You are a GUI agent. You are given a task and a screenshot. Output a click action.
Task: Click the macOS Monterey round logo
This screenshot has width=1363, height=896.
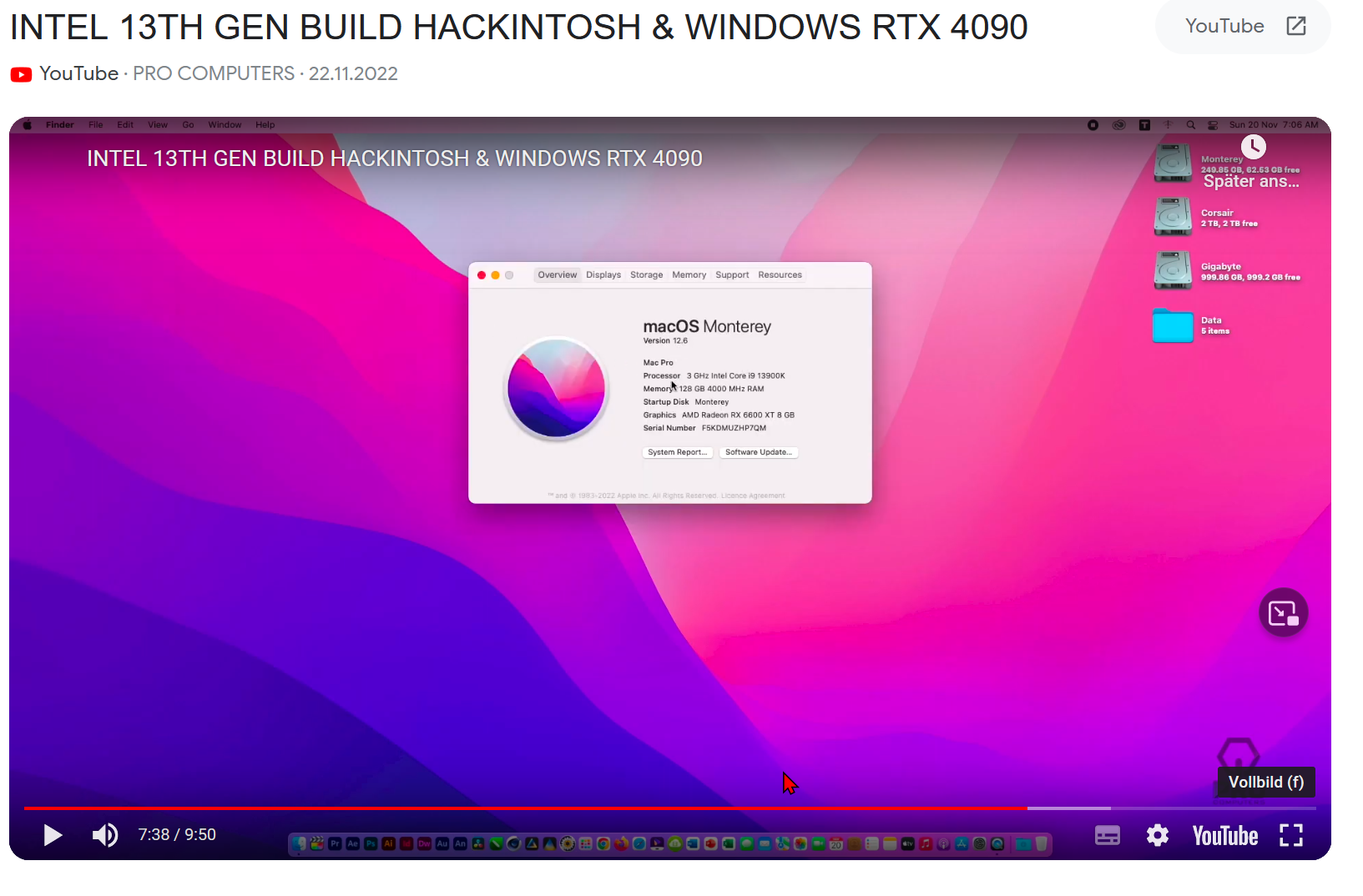556,388
